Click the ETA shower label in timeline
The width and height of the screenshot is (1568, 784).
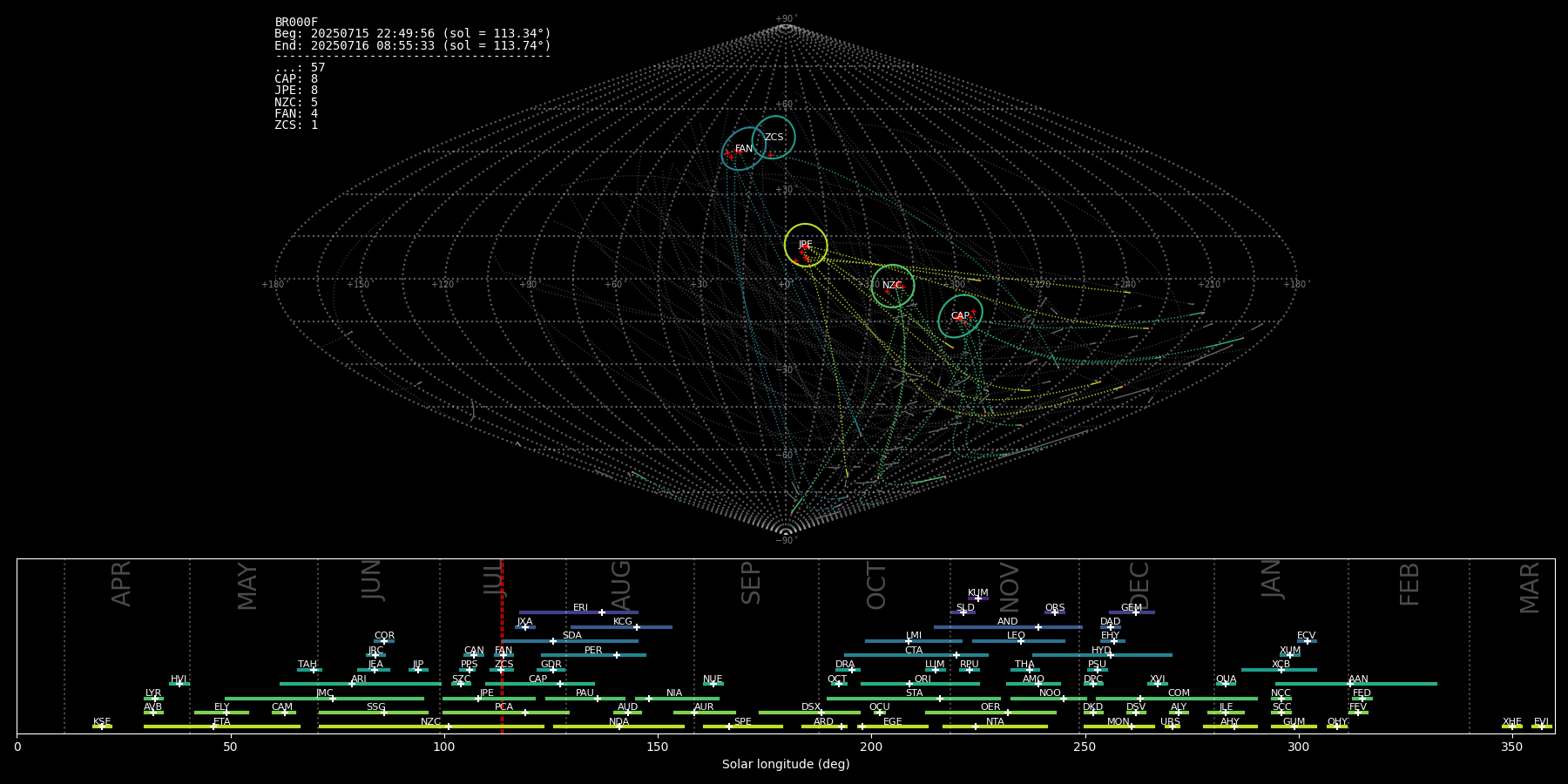(222, 722)
